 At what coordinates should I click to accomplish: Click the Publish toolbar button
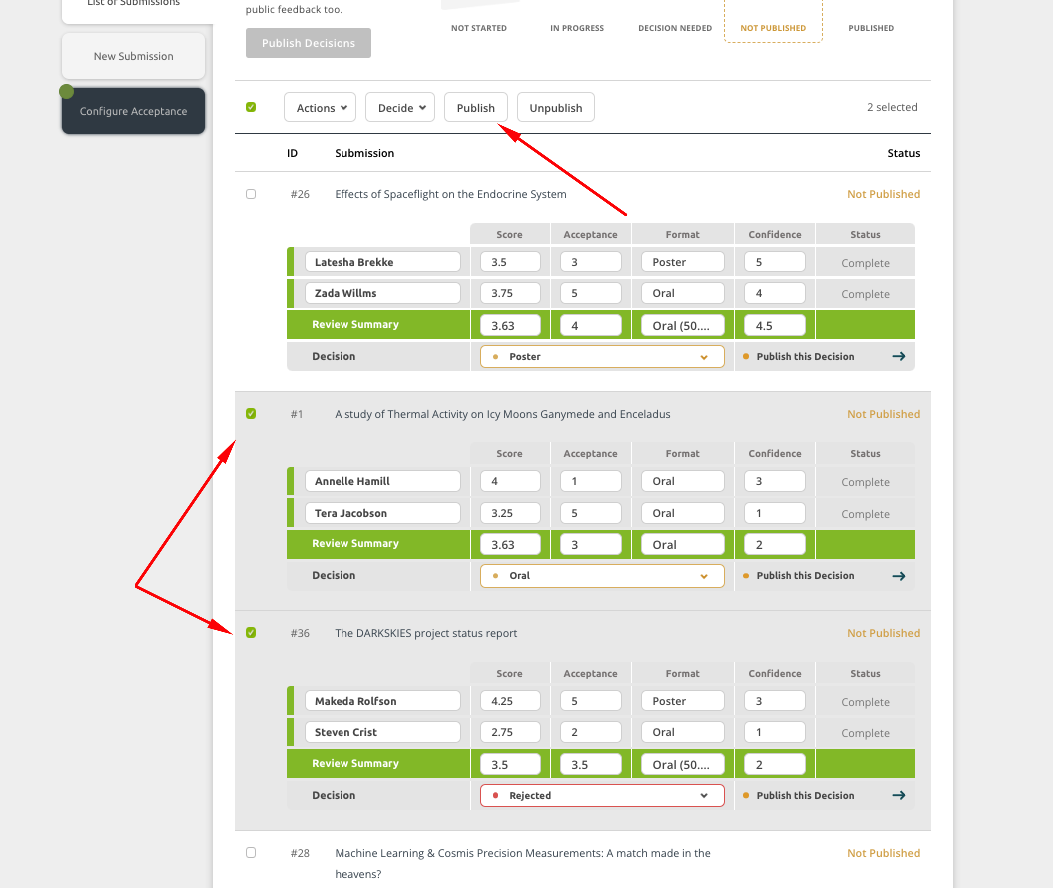pyautogui.click(x=475, y=107)
